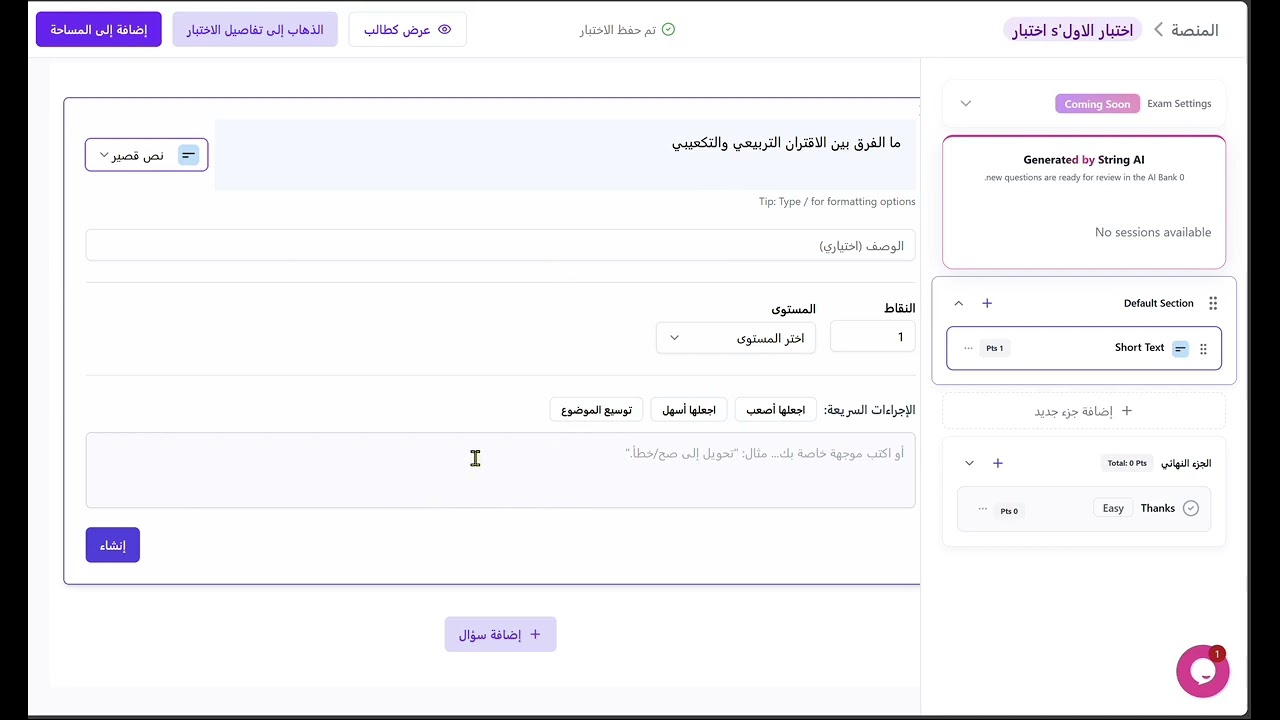Click the question text field
Screen dimensions: 1280x720
pyautogui.click(x=565, y=155)
